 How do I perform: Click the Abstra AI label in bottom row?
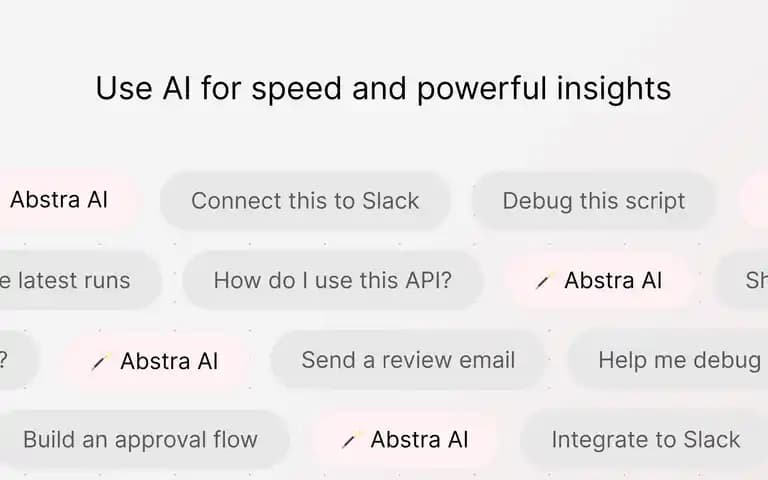(419, 439)
